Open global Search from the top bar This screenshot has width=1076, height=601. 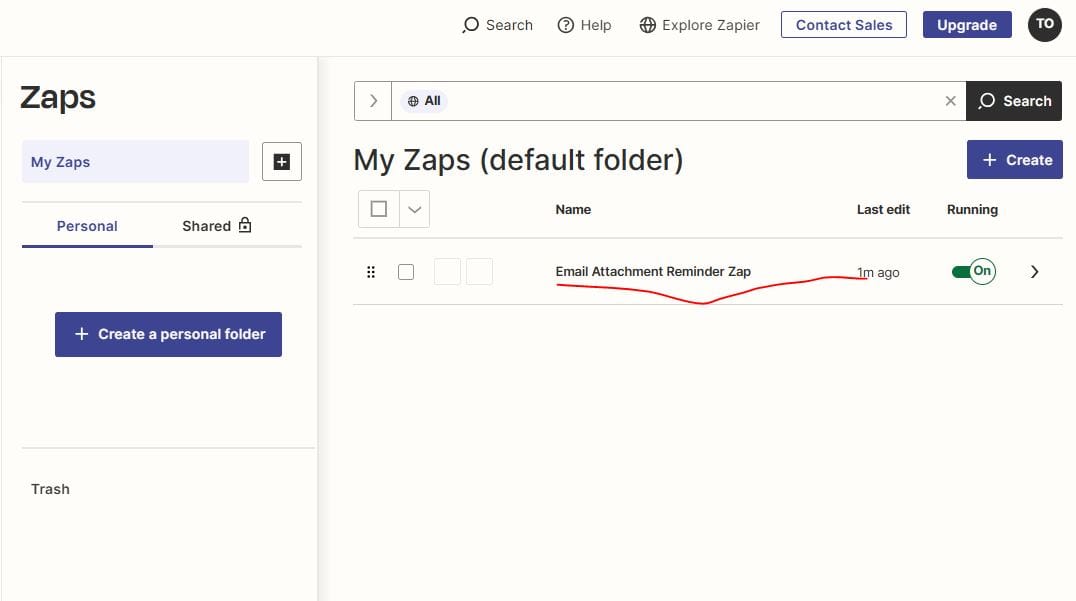pos(497,24)
